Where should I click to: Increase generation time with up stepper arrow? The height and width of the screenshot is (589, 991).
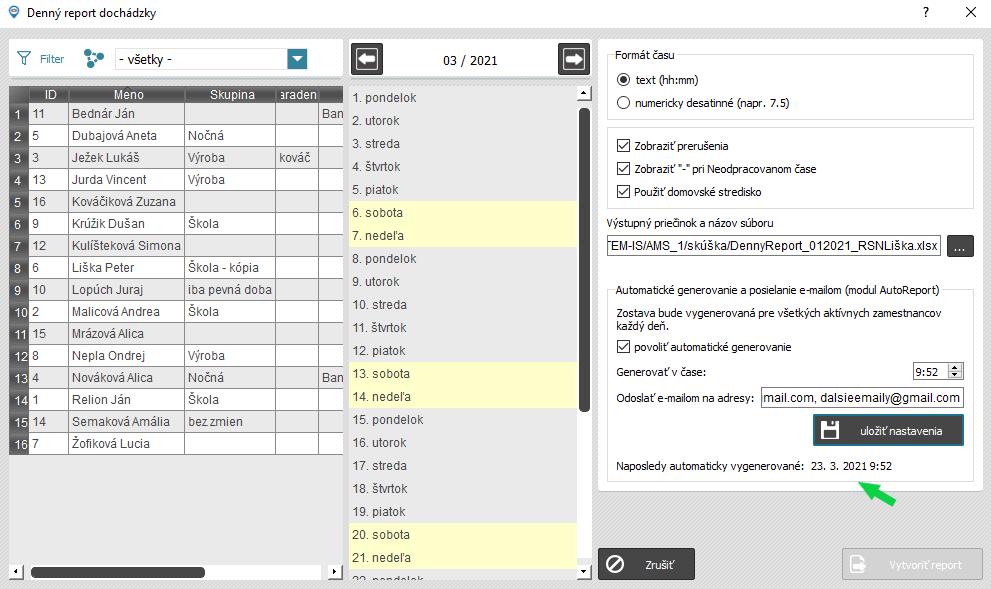(955, 367)
